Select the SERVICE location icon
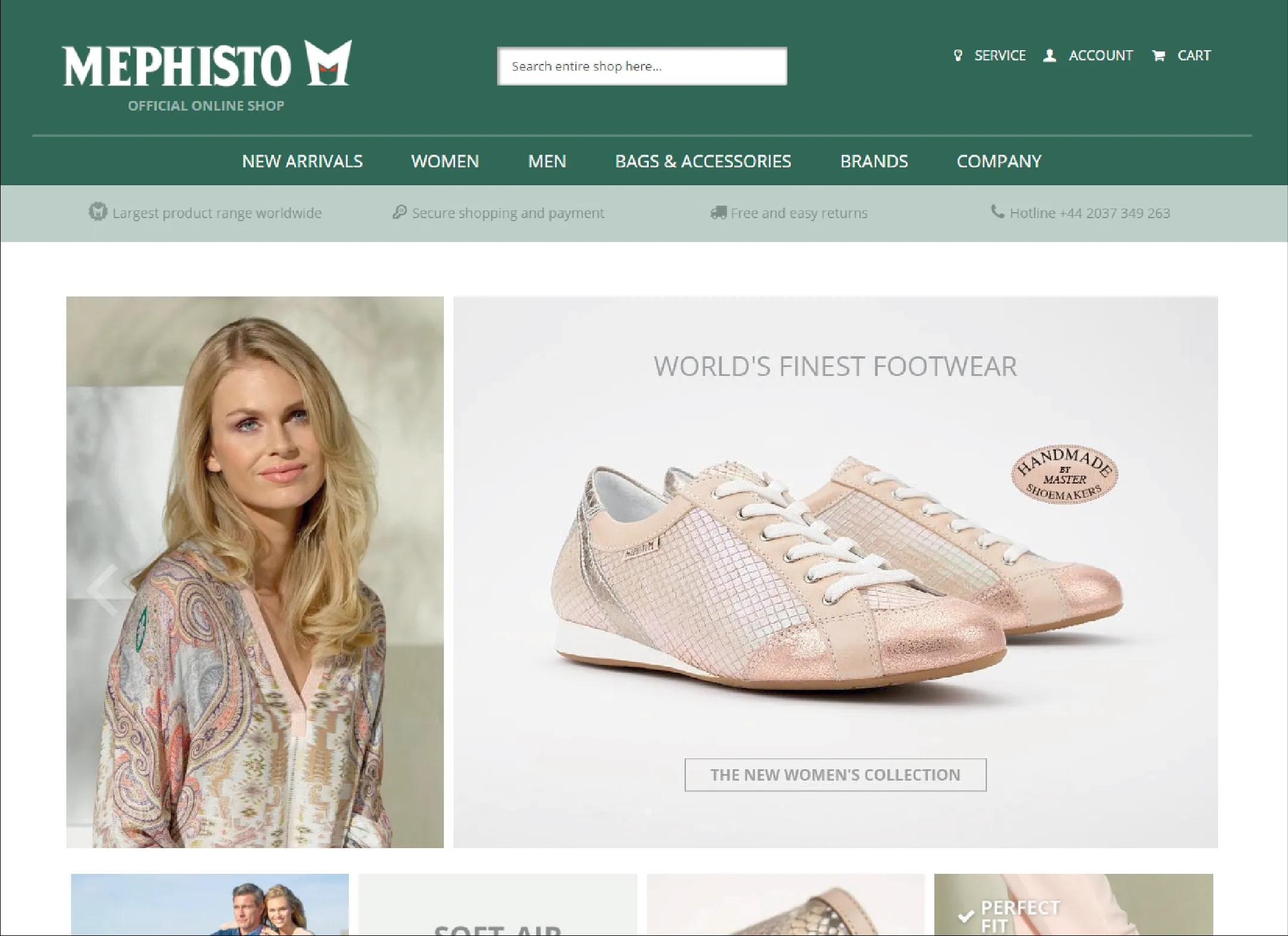Viewport: 1288px width, 936px height. (x=958, y=56)
